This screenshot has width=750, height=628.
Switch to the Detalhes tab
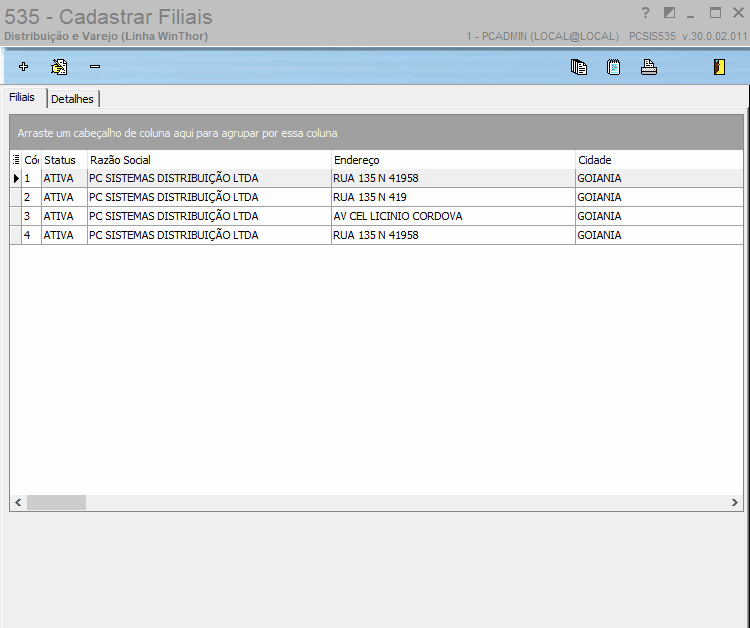click(72, 99)
